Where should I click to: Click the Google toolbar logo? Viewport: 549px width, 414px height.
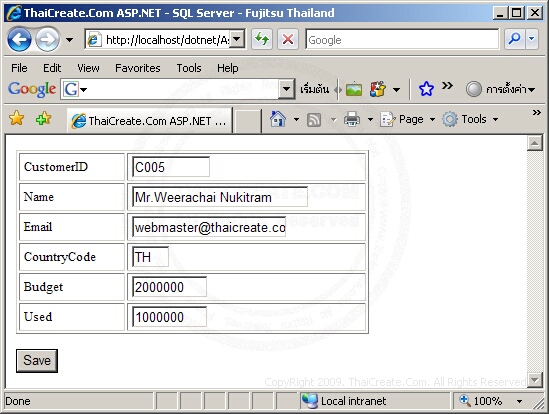(x=32, y=89)
